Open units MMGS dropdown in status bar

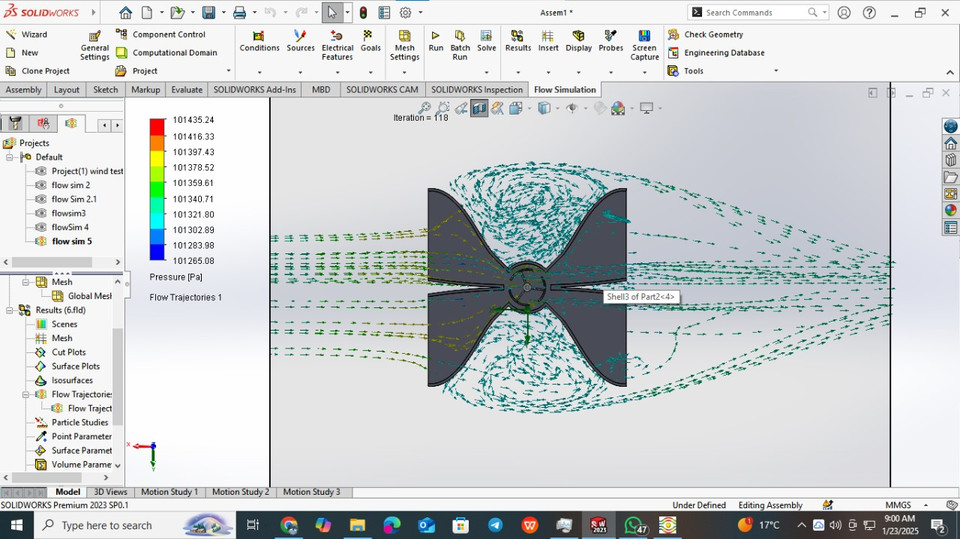[926, 505]
